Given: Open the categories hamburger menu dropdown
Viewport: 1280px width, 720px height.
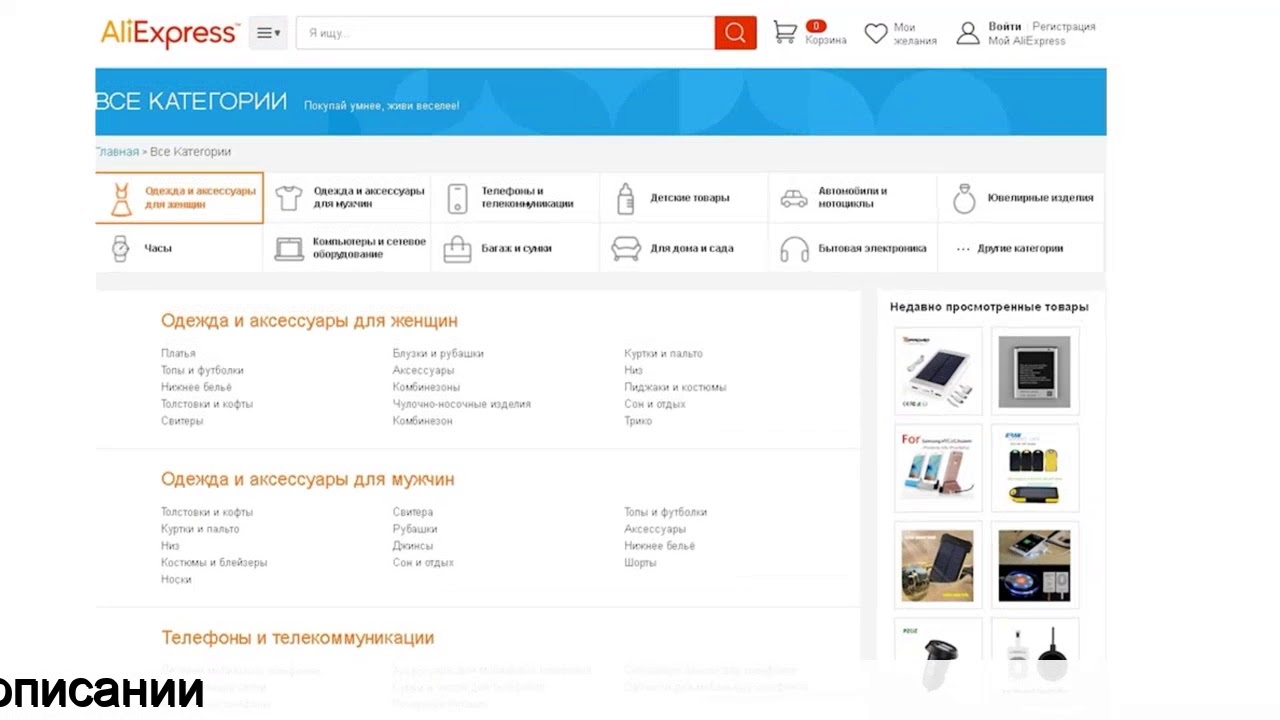Looking at the screenshot, I should [x=268, y=33].
